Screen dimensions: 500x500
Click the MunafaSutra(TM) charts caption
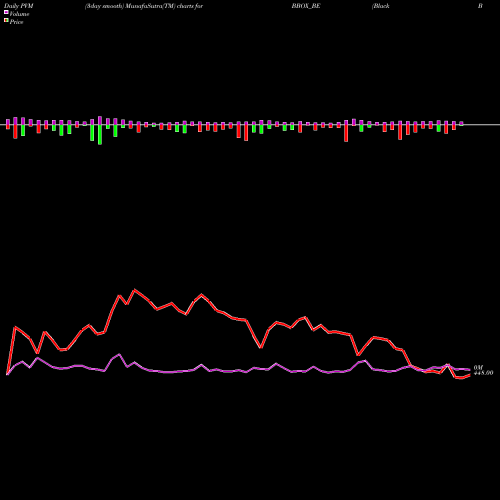tap(144, 6)
